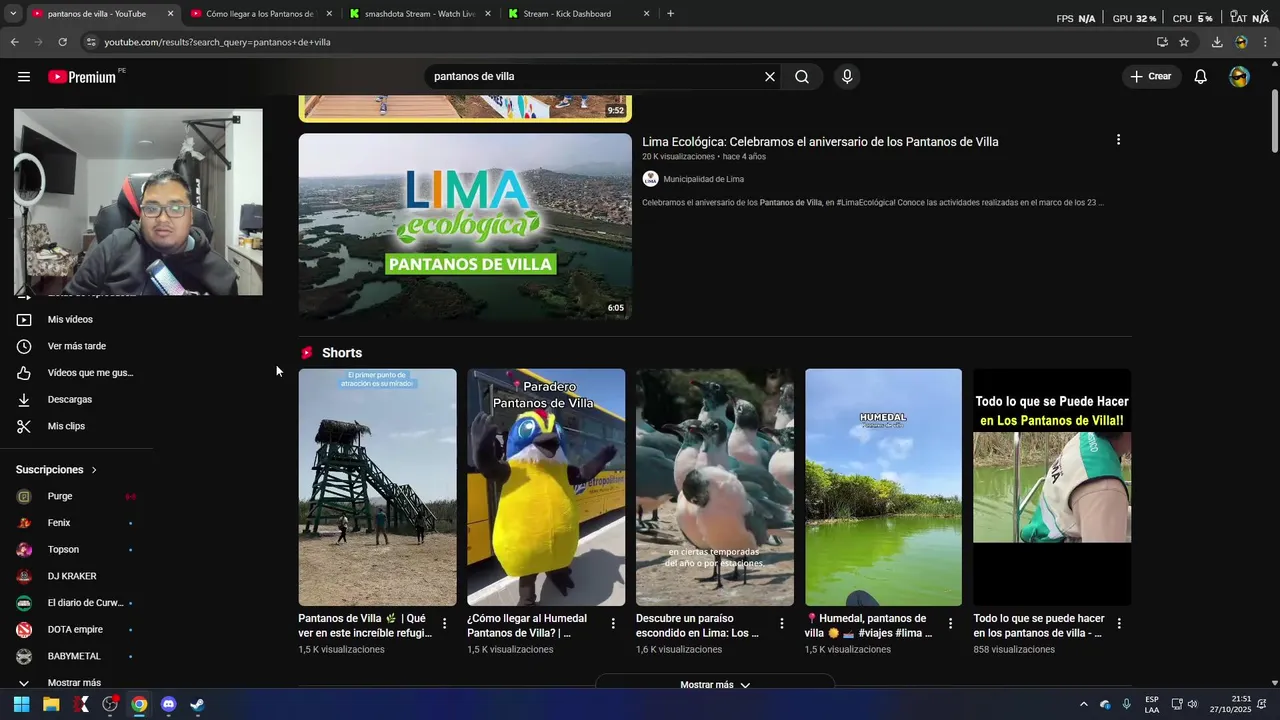The image size is (1280, 720).
Task: Open options menu for Pantanos de Villa short
Action: point(445,623)
